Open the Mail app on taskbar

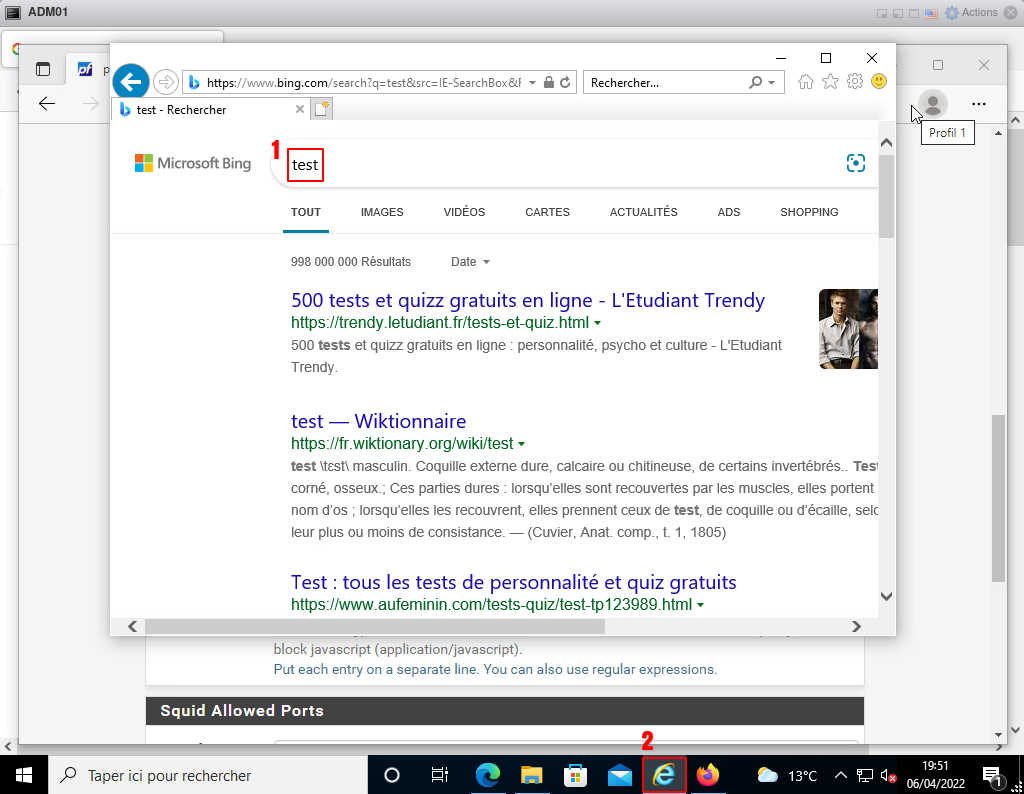620,775
